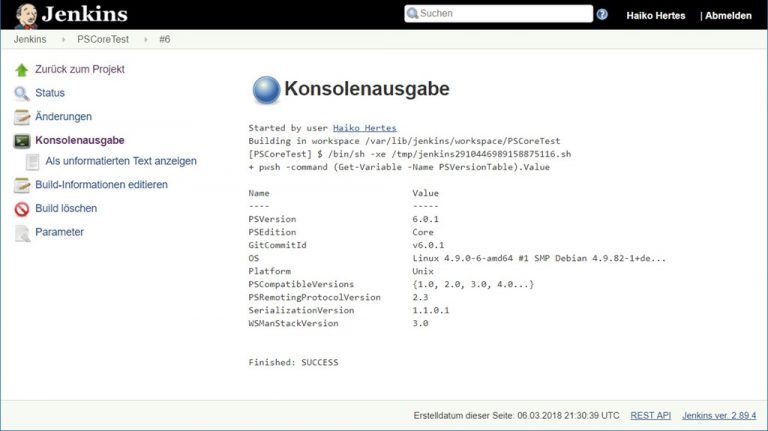Screen dimensions: 768x431
Task: Open the Jenkins breadcrumb root link
Action: pyautogui.click(x=31, y=39)
